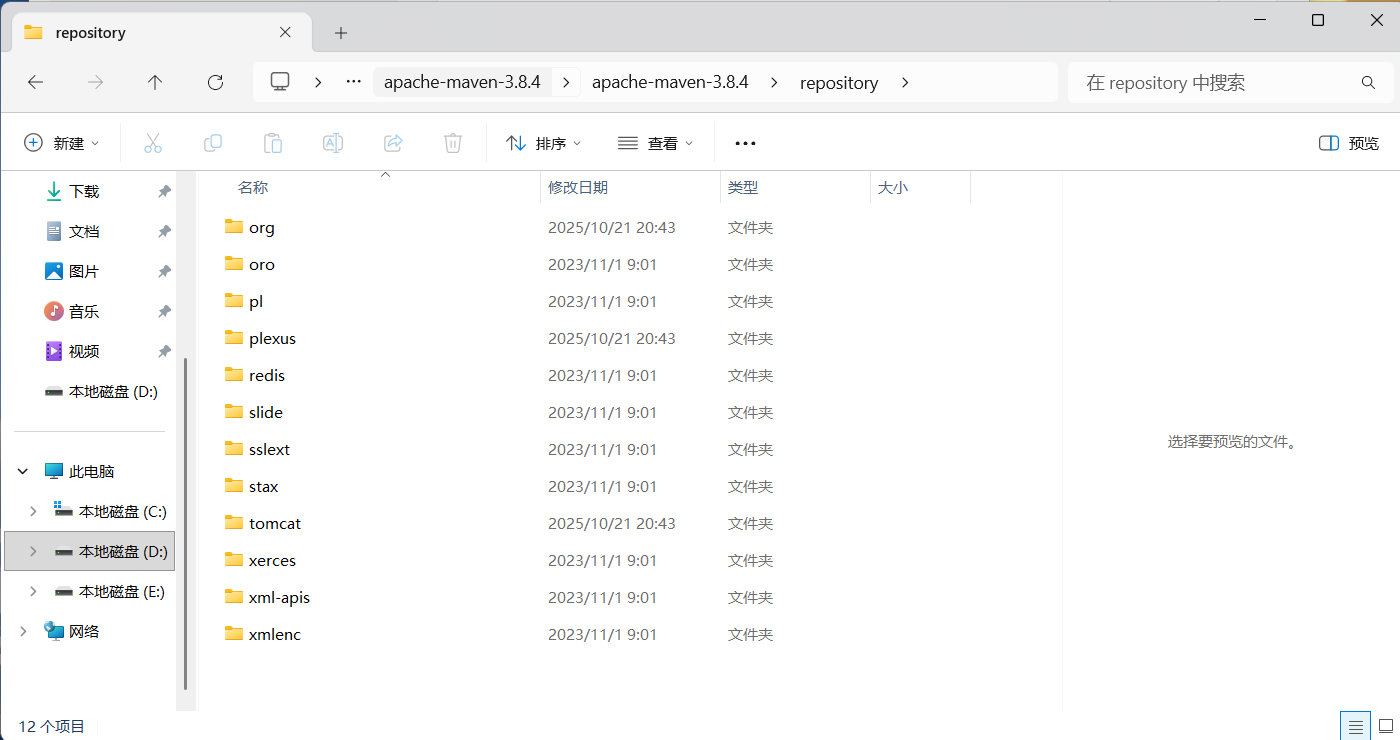Refresh the repository folder view

[215, 83]
